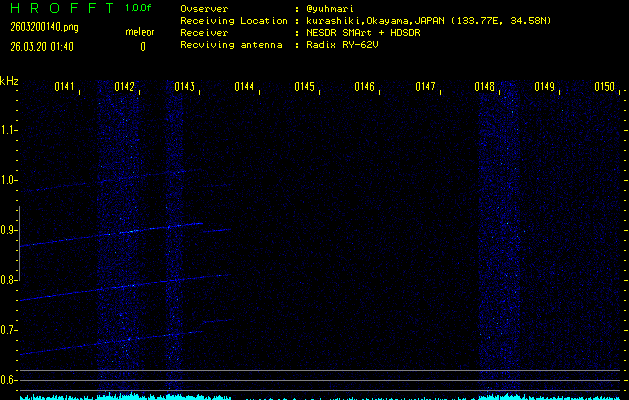
Task: Select the 0148 time tick label
Action: 485,87
